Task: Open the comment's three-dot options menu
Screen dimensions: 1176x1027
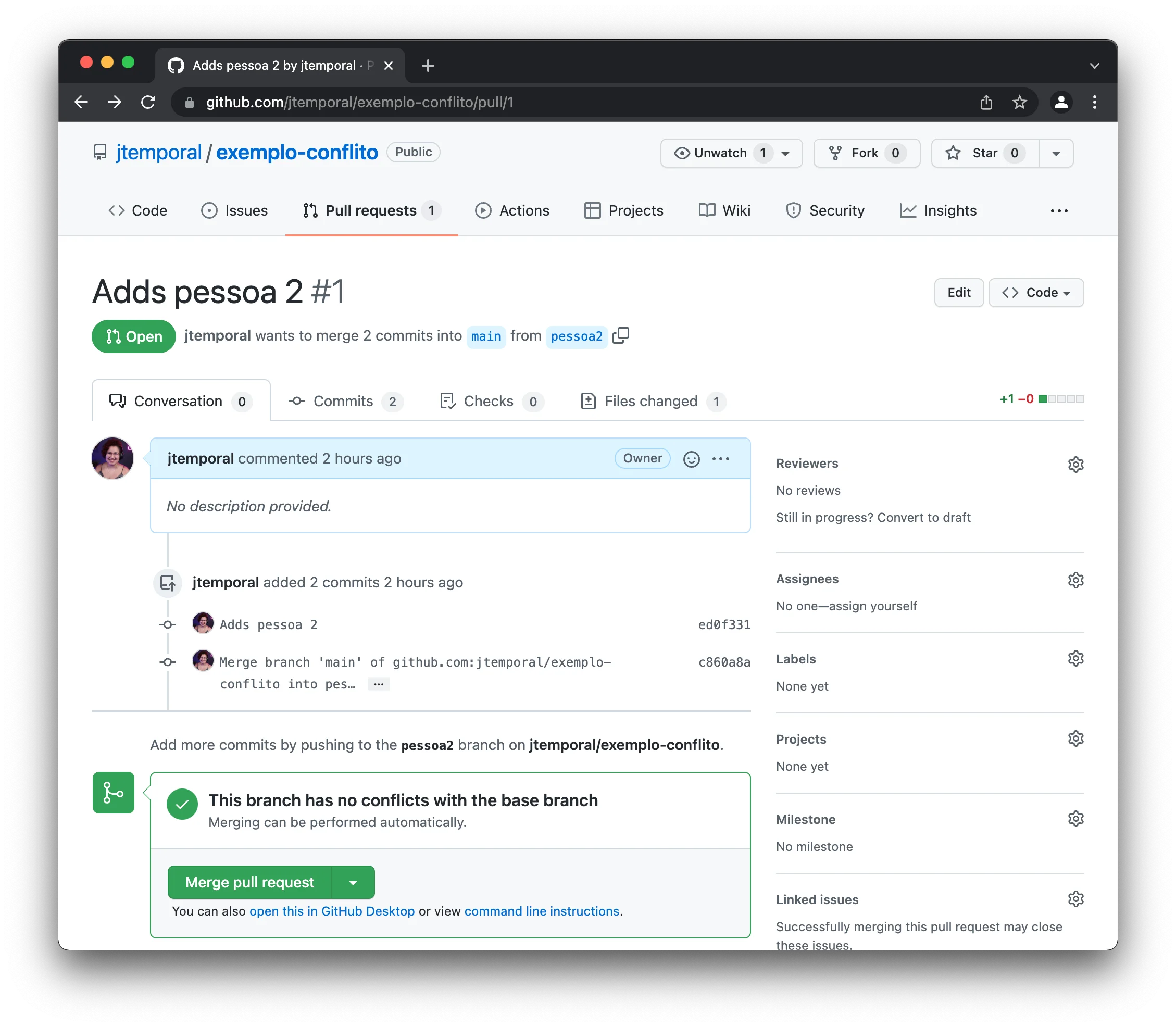Action: tap(720, 459)
